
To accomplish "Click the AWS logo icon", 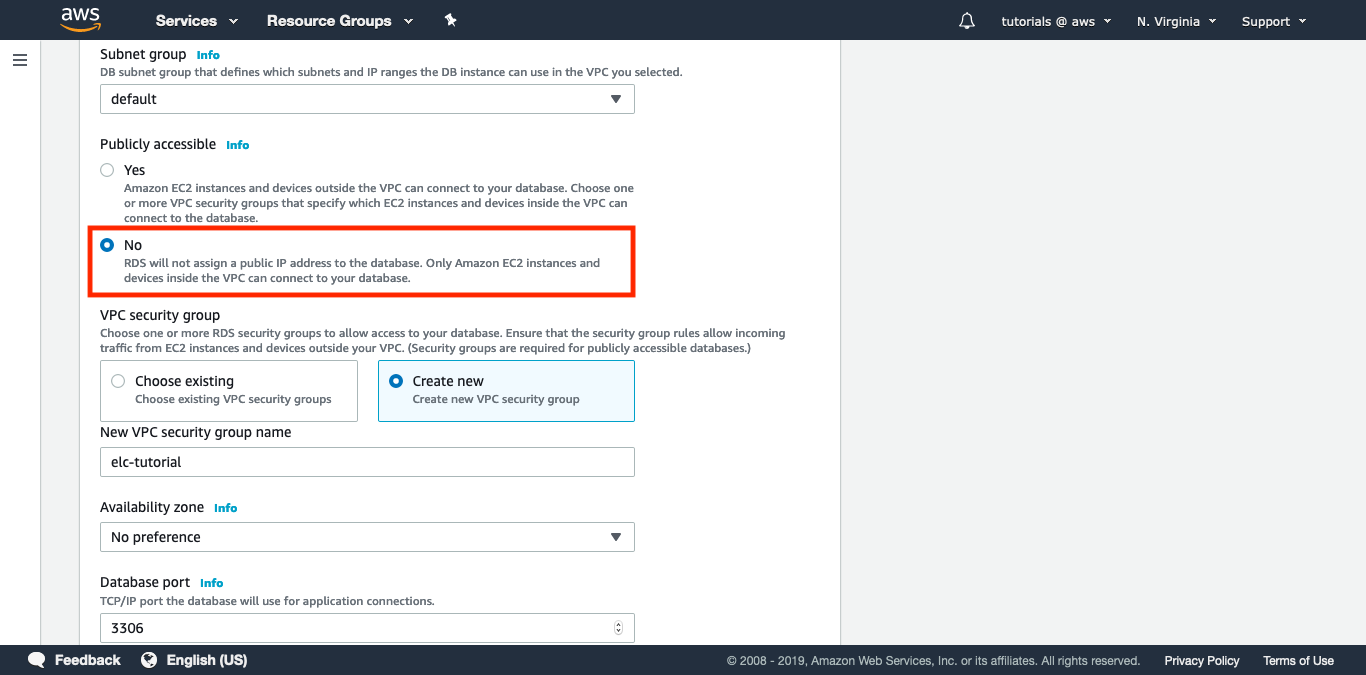I will [x=80, y=19].
